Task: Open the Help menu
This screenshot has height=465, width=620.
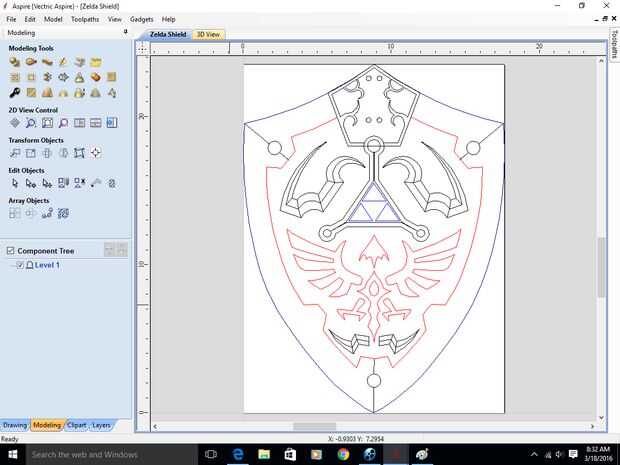Action: (x=168, y=19)
